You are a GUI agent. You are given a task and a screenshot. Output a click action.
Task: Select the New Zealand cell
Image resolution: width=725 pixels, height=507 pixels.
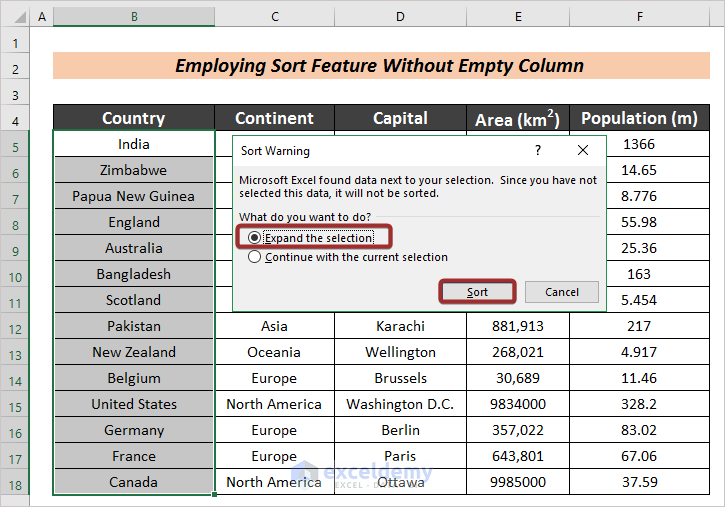coord(134,352)
